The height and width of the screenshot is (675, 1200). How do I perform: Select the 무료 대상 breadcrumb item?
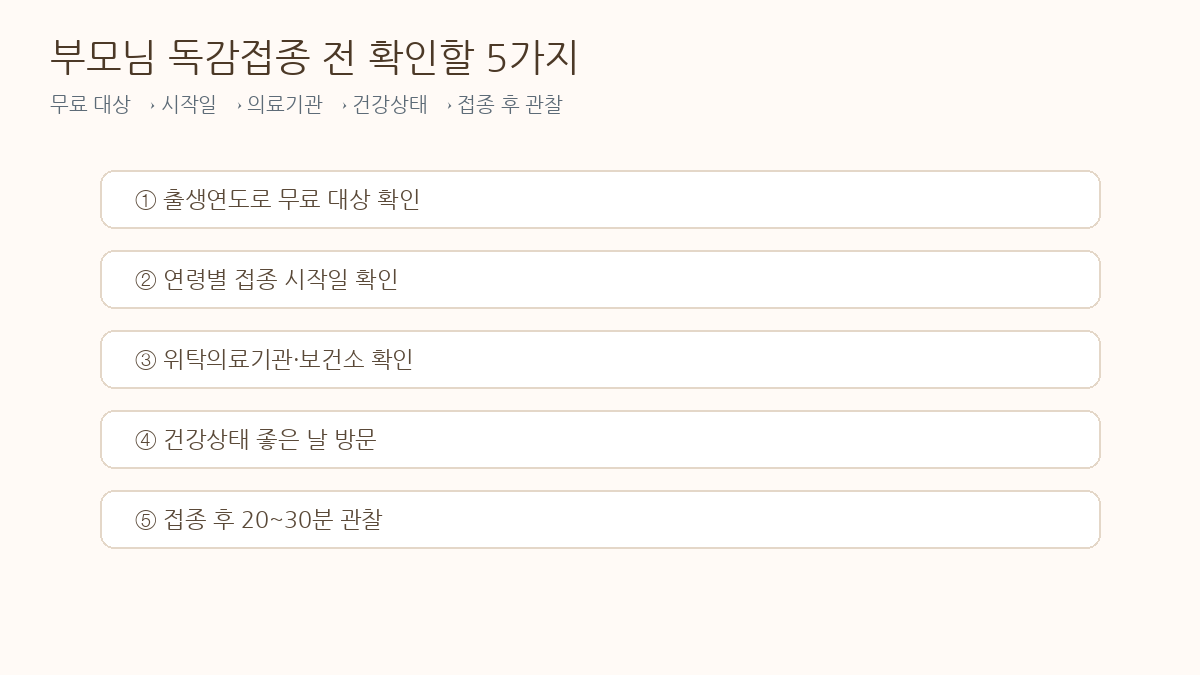click(90, 104)
